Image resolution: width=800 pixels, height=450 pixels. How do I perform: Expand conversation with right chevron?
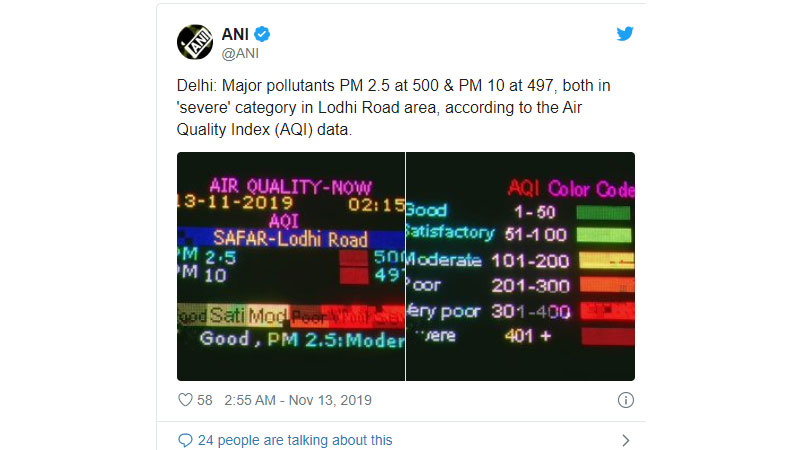click(x=626, y=440)
